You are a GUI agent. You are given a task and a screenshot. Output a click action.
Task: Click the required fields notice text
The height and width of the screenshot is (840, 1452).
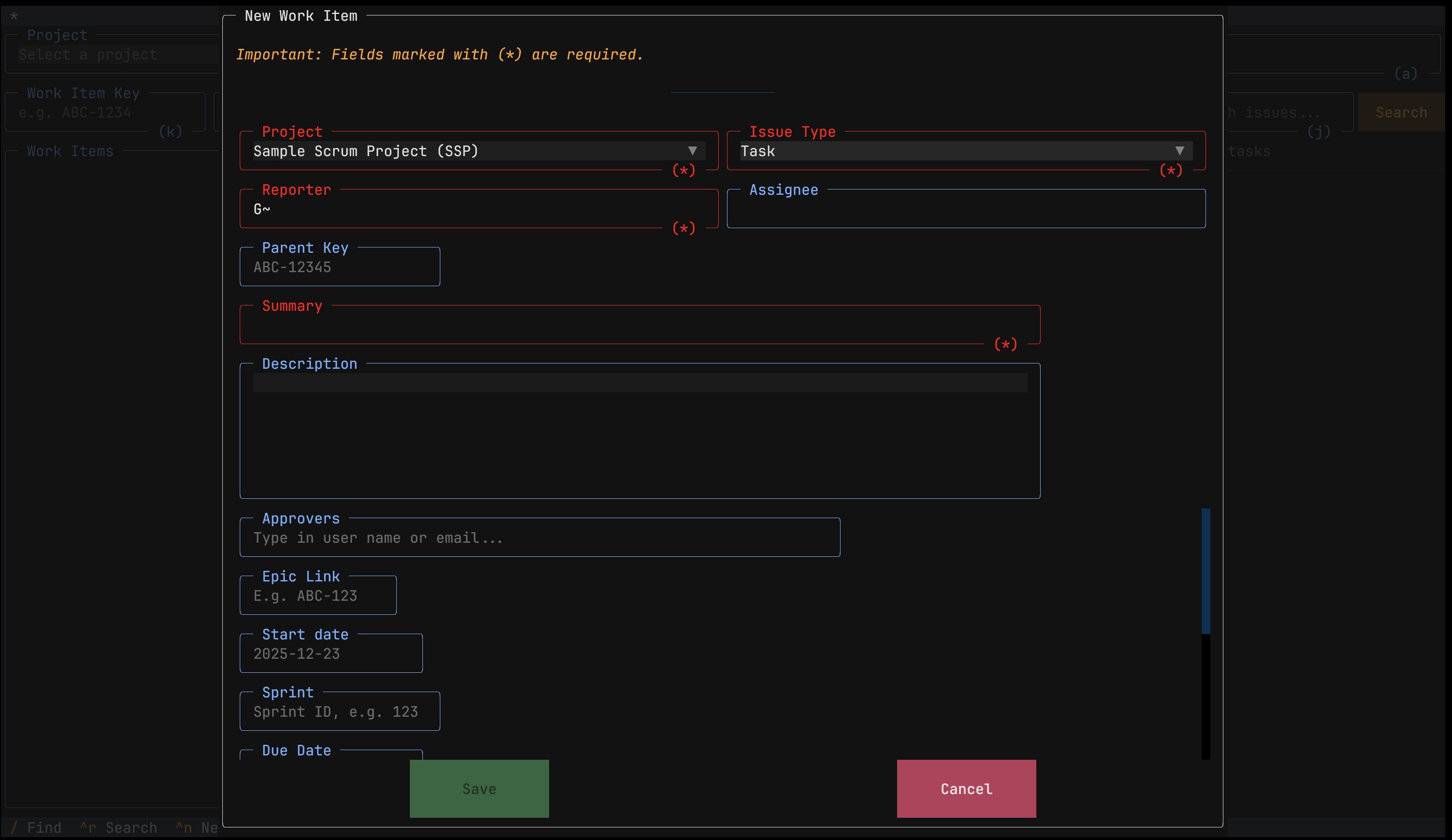[x=440, y=54]
